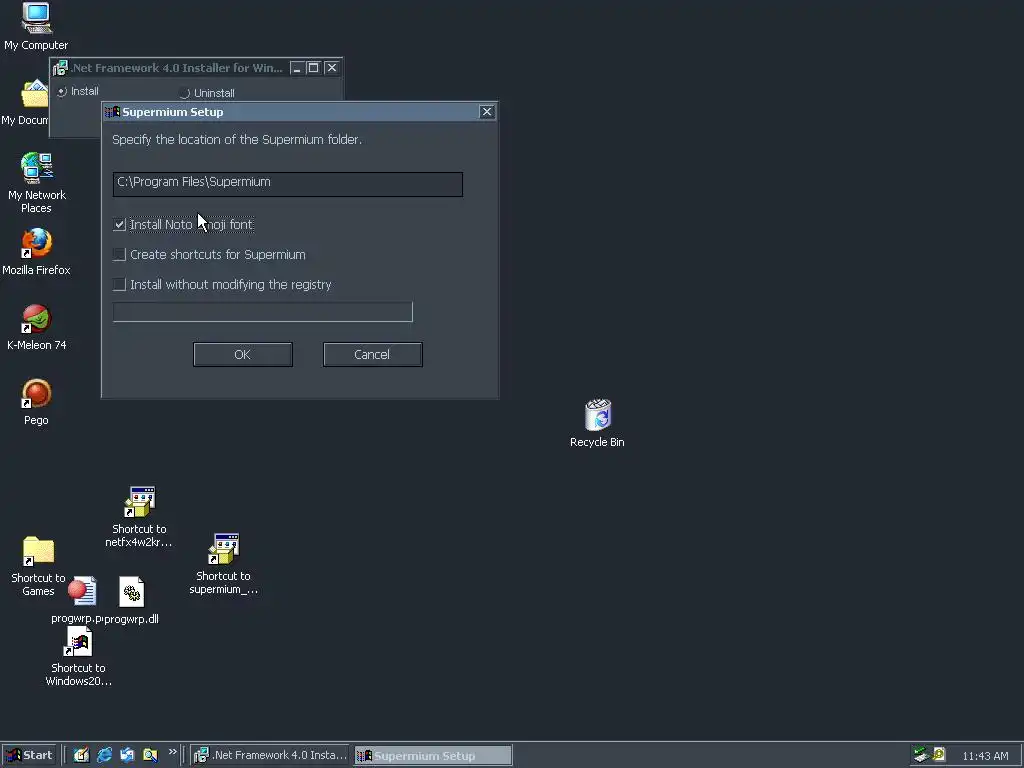Open Shortcut to Games folder
The height and width of the screenshot is (768, 1024).
[x=38, y=551]
